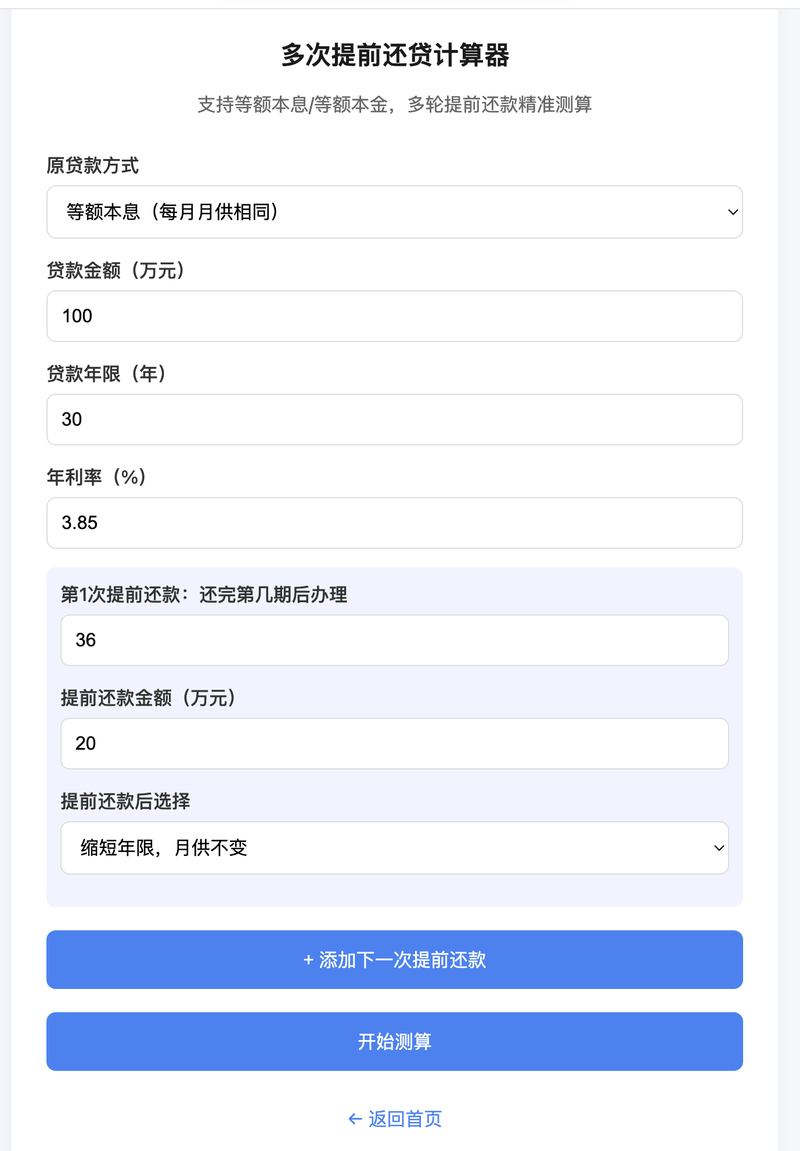This screenshot has height=1151, width=800.
Task: Click the 提前还款后选择 label
Action: (x=126, y=802)
